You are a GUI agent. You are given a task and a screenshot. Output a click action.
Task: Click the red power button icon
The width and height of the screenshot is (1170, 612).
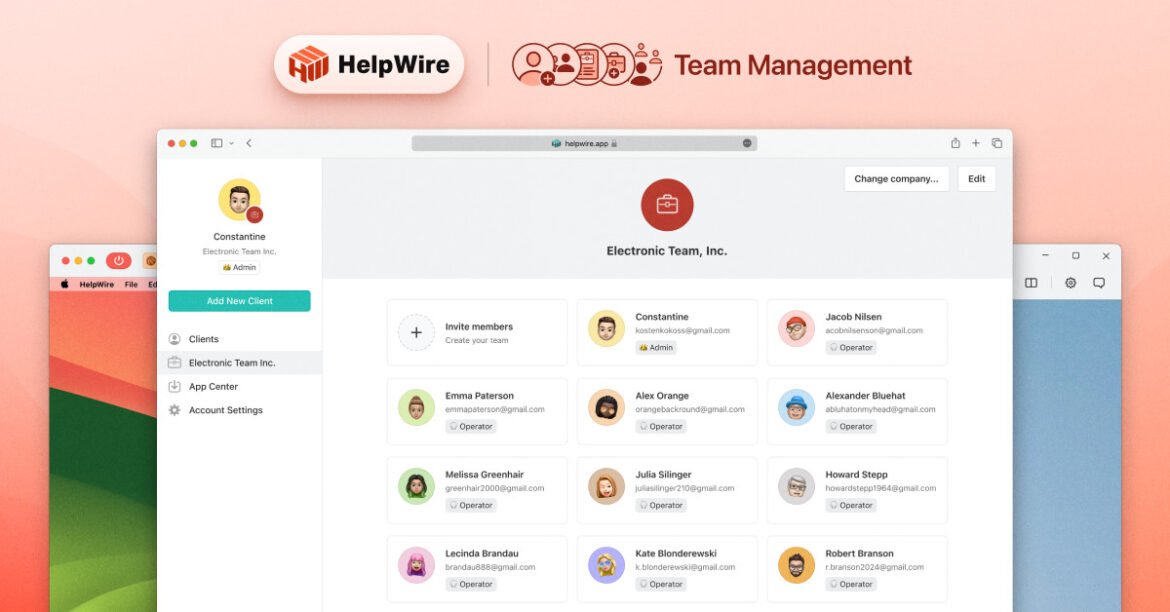[118, 261]
